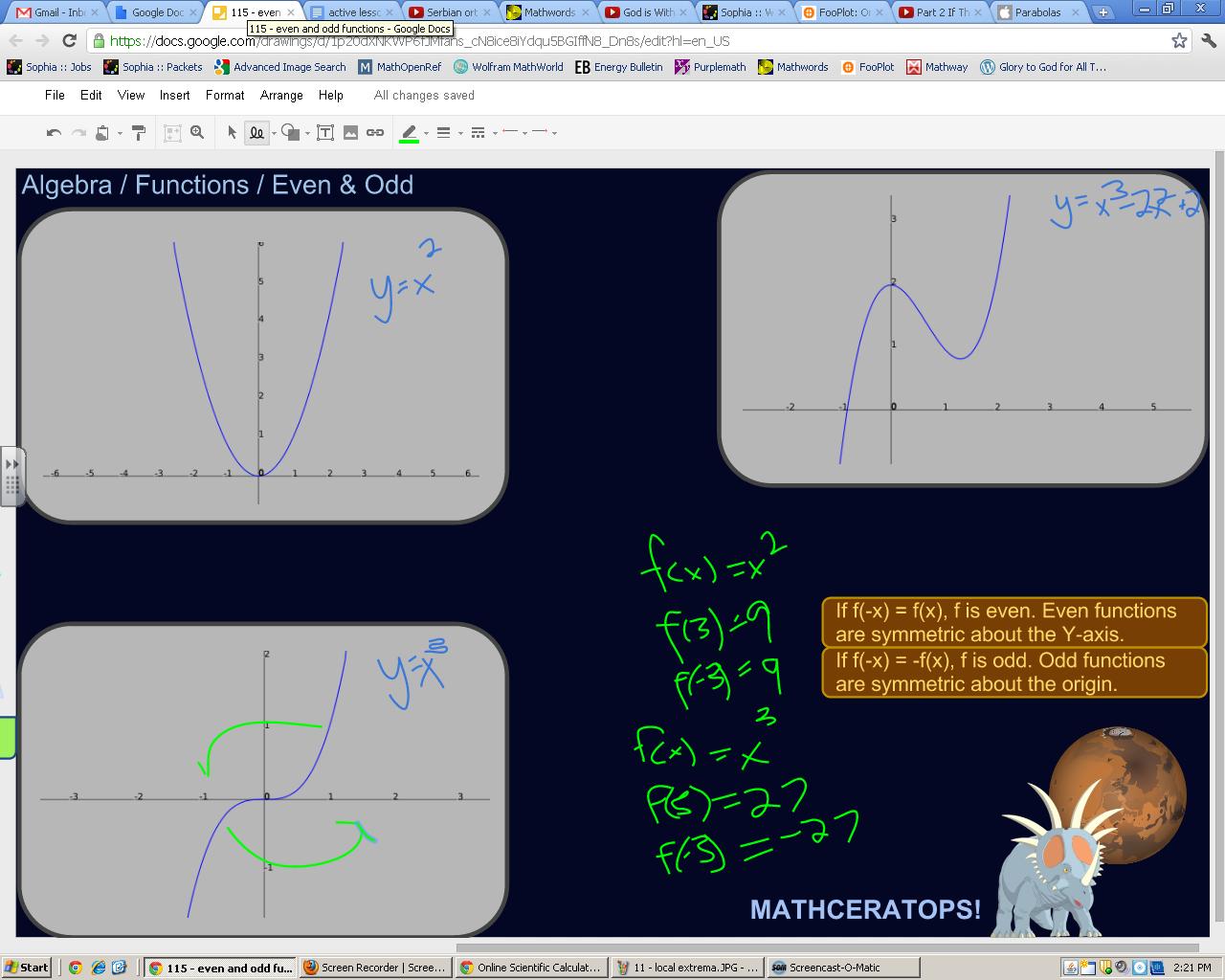Activate the paint format roller
Image resolution: width=1225 pixels, height=980 pixels.
tap(139, 133)
